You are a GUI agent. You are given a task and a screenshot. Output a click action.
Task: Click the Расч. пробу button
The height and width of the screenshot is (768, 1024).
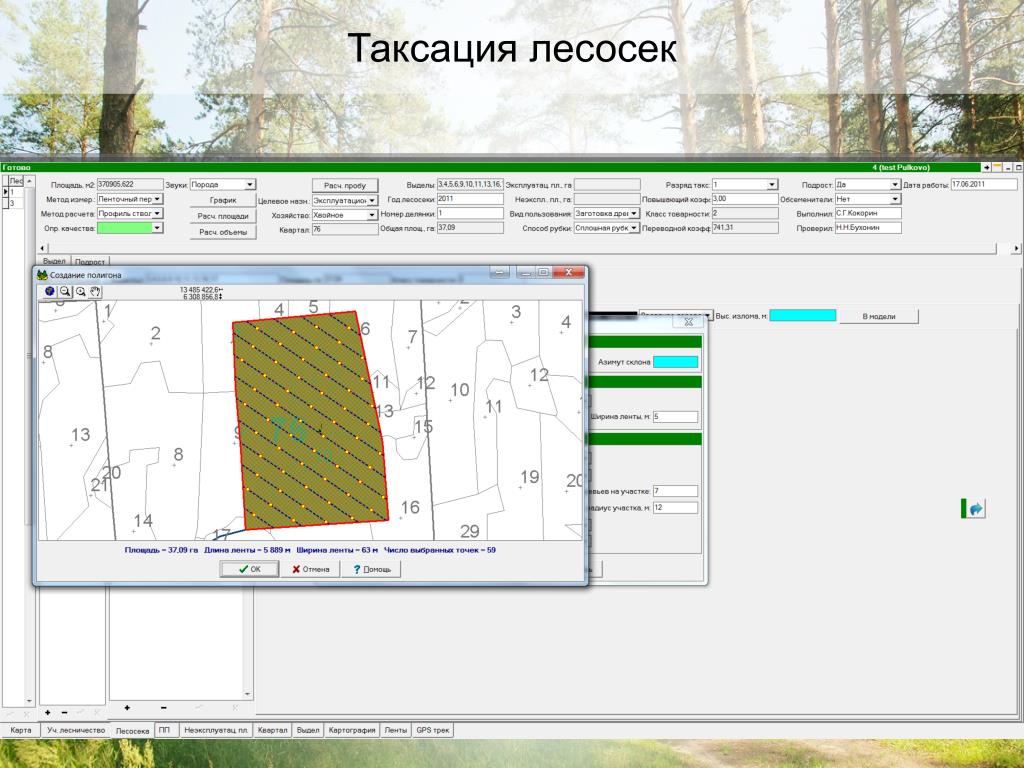point(344,185)
